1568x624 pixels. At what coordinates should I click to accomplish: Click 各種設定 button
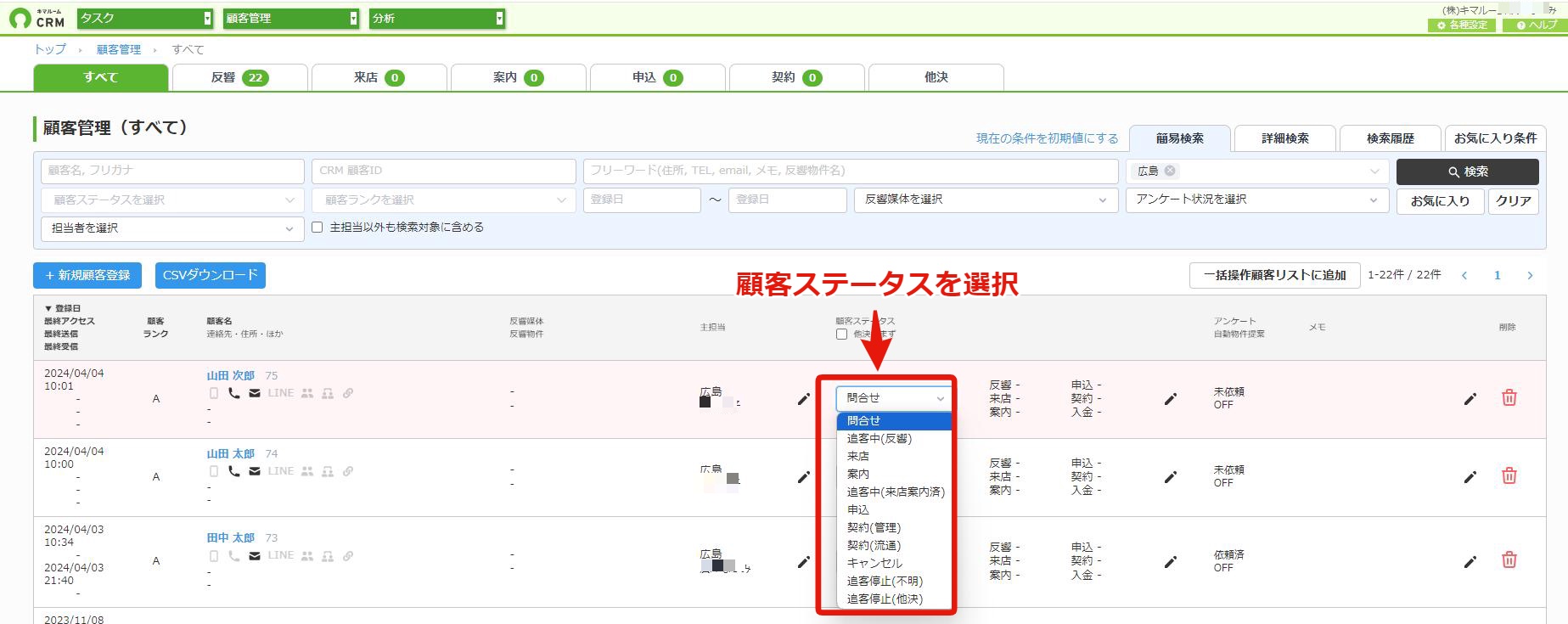[x=1462, y=25]
